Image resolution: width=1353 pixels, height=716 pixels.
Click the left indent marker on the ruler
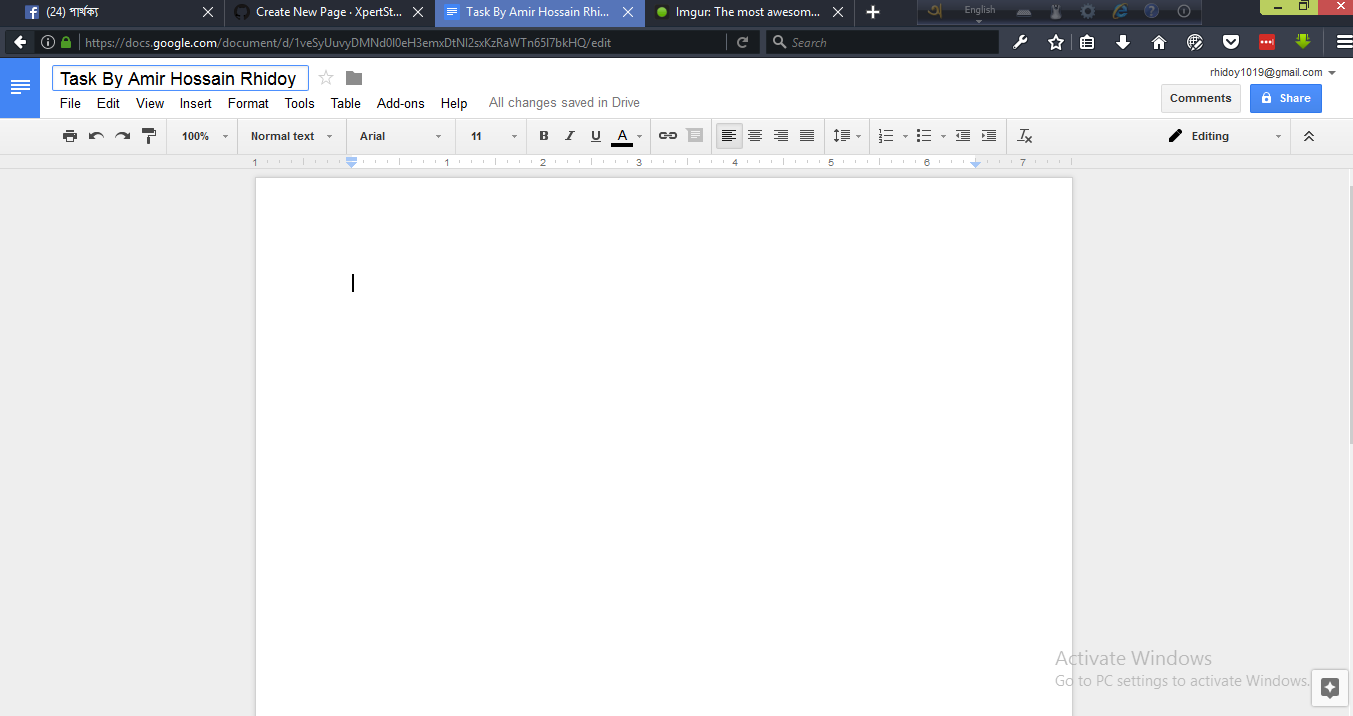coord(351,162)
